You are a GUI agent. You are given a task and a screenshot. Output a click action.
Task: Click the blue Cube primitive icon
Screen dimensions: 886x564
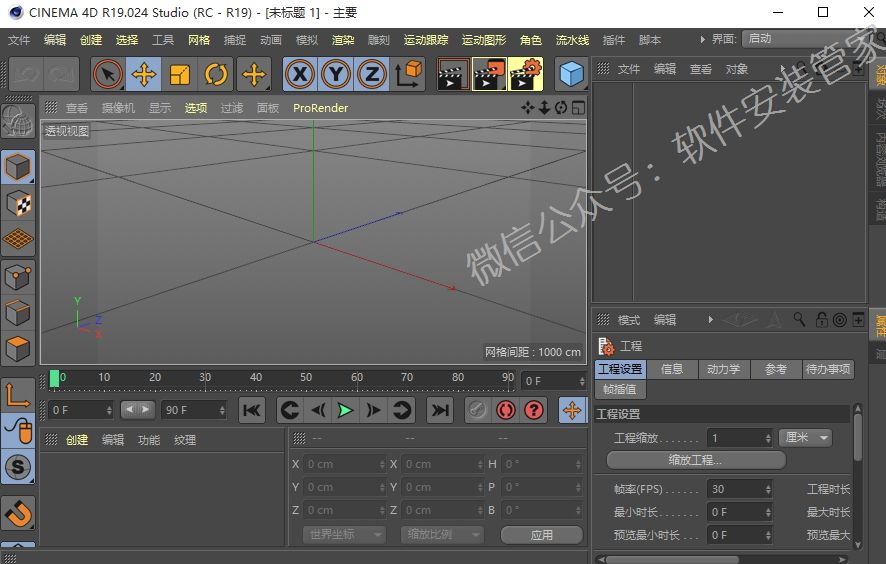click(x=571, y=75)
